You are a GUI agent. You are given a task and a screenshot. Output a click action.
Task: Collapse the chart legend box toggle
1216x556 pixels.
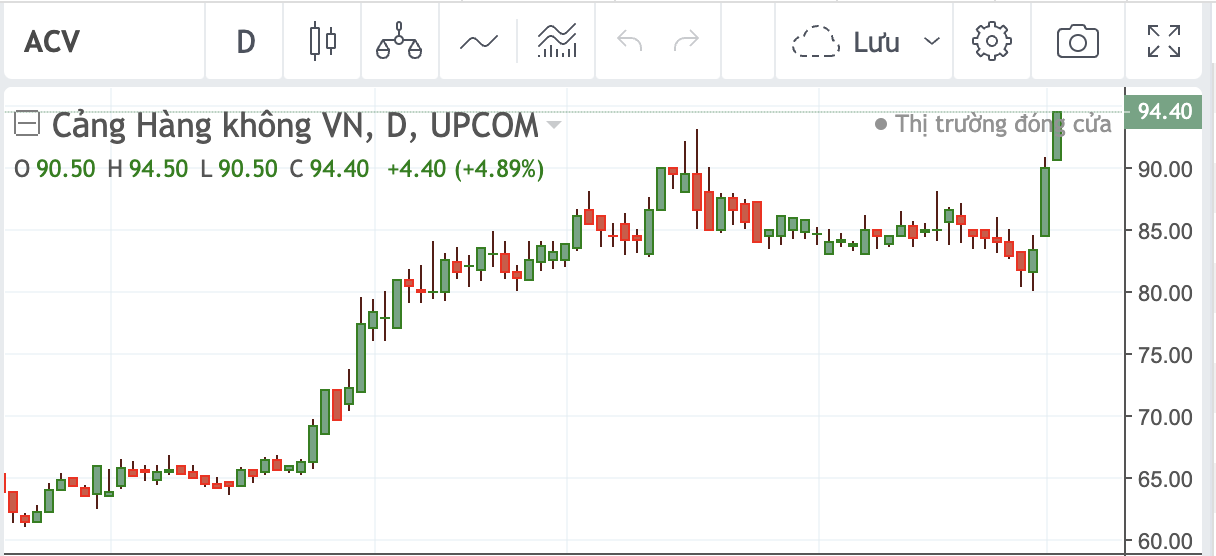(x=27, y=125)
